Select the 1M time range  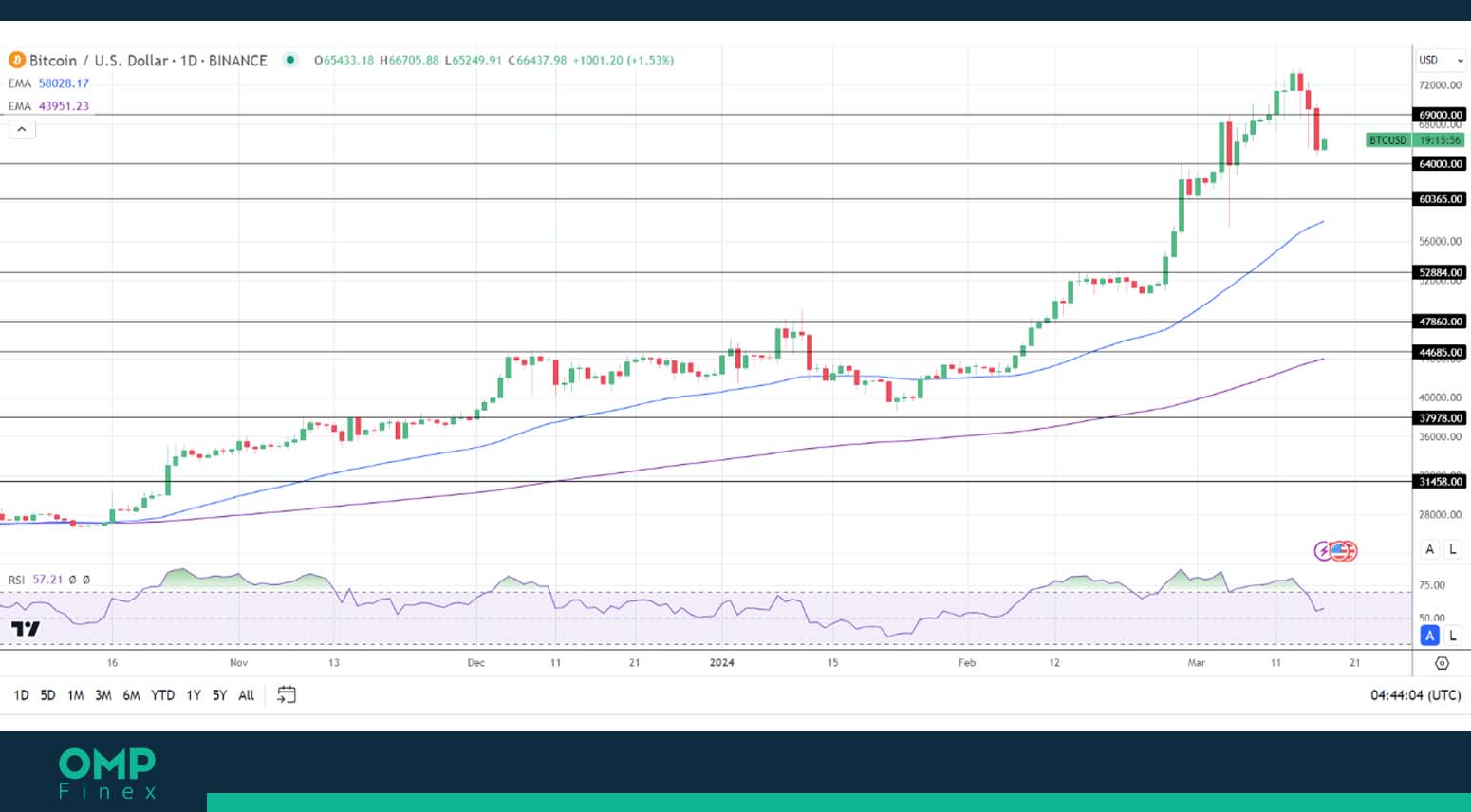pos(76,695)
